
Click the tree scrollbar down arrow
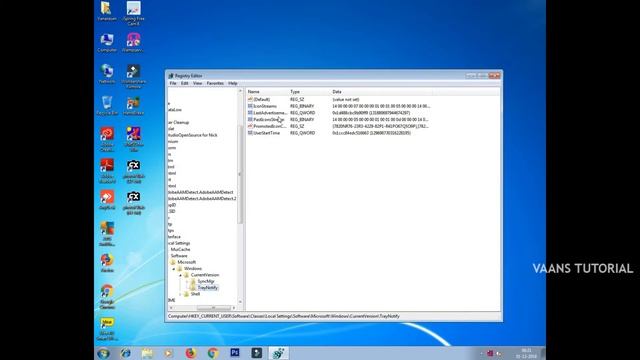(x=240, y=302)
